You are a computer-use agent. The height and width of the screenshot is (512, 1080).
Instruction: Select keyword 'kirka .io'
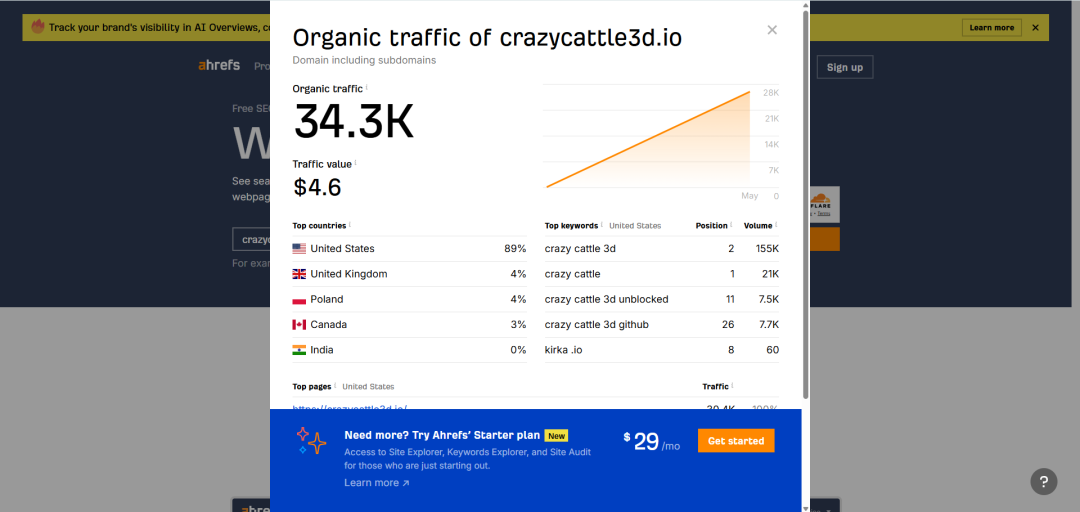pyautogui.click(x=563, y=350)
